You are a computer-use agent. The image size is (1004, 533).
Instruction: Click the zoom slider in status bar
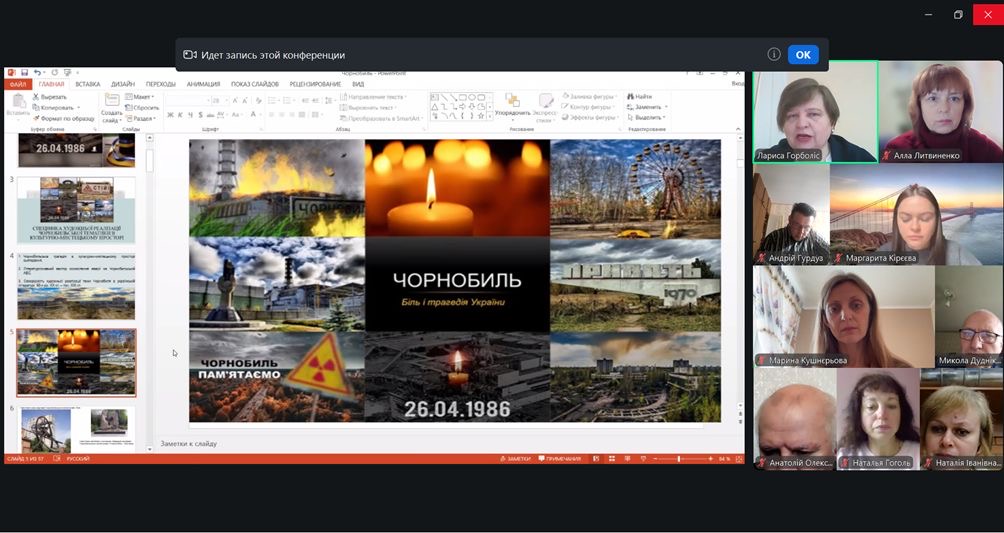(679, 458)
